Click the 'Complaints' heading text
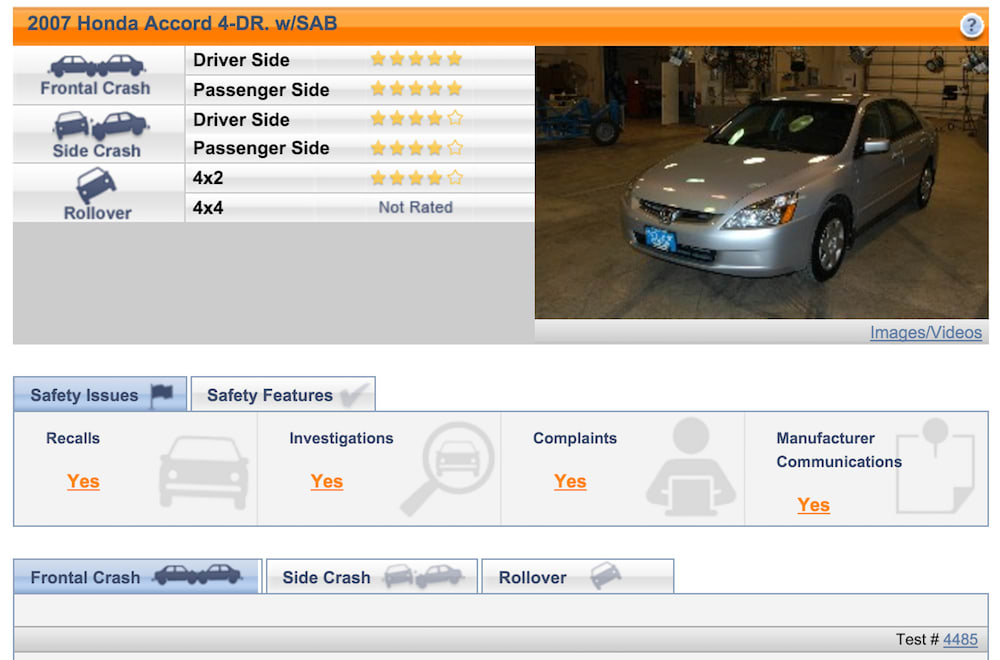Image resolution: width=1000 pixels, height=660 pixels. pyautogui.click(x=575, y=438)
